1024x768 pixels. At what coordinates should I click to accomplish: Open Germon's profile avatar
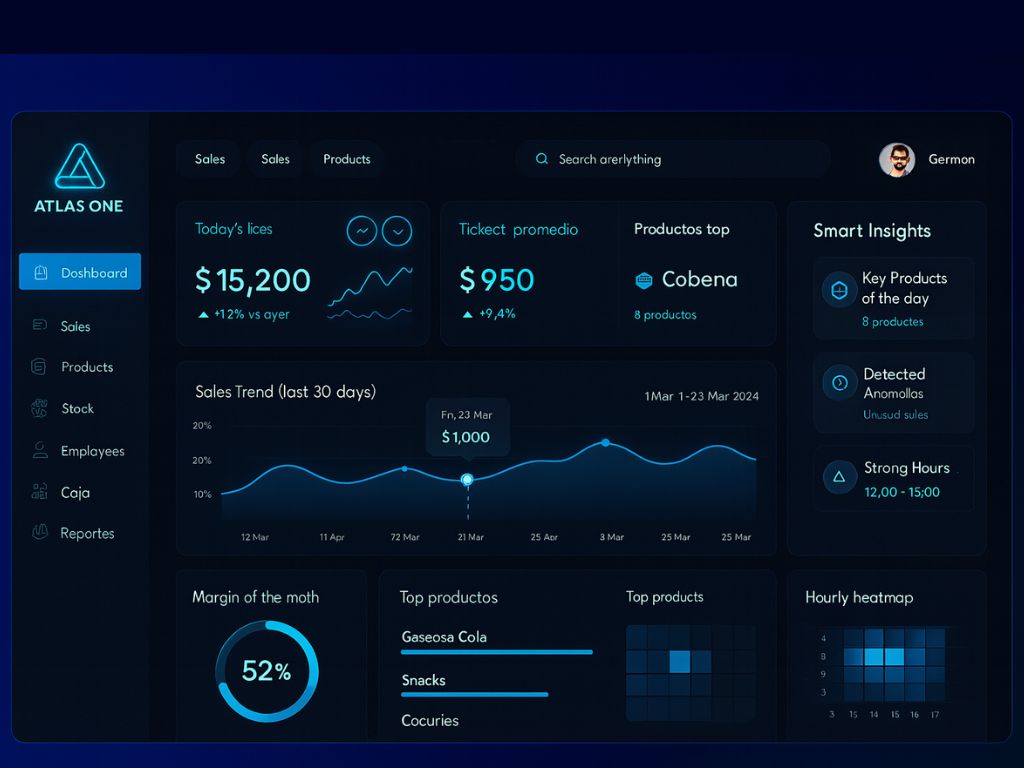point(895,159)
